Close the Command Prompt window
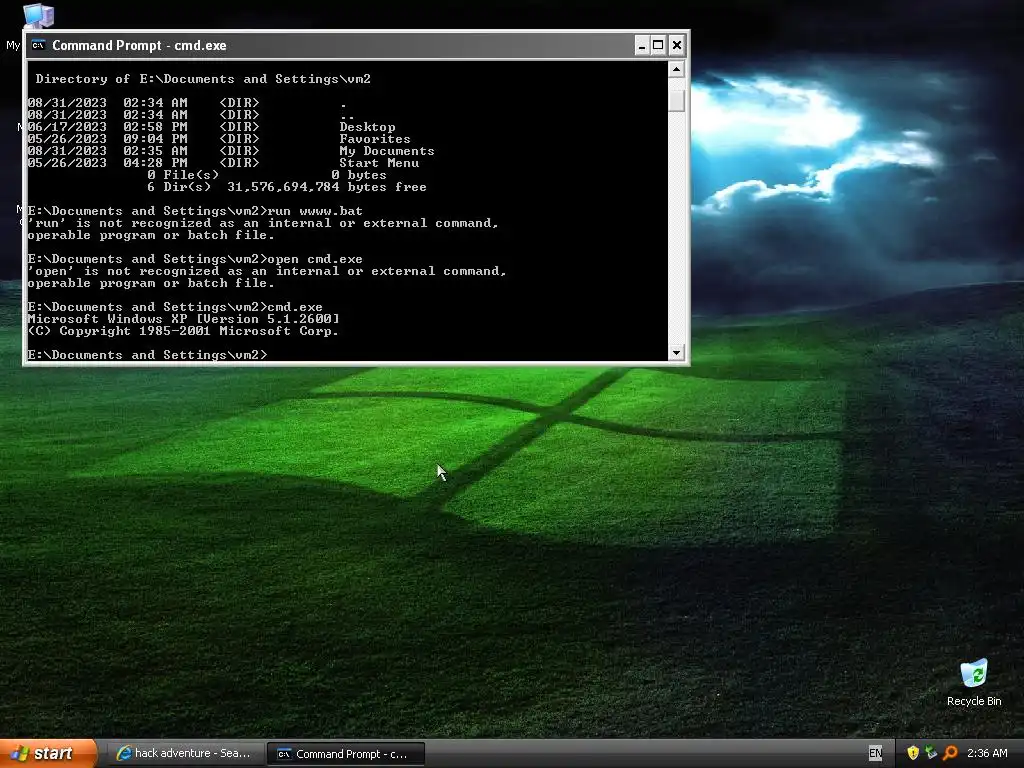 pyautogui.click(x=677, y=45)
